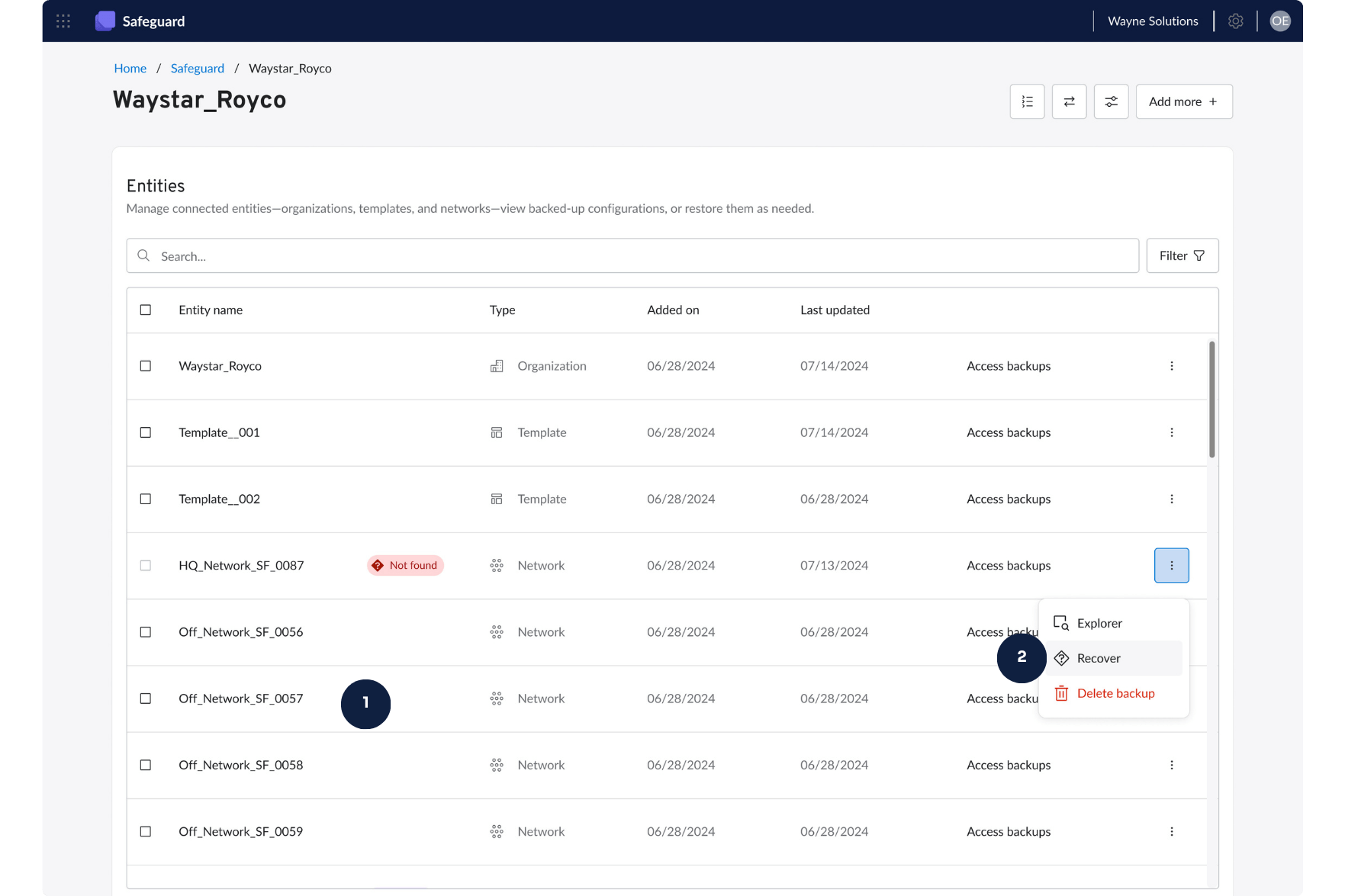This screenshot has width=1345, height=896.
Task: Open the OE user avatar menu
Action: pyautogui.click(x=1280, y=21)
